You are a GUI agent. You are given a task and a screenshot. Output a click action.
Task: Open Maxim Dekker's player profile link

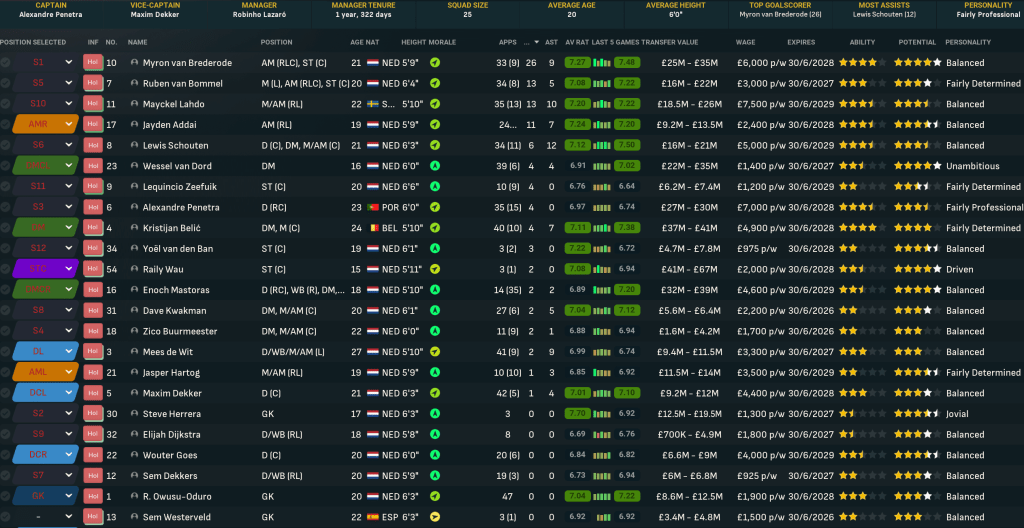172,393
